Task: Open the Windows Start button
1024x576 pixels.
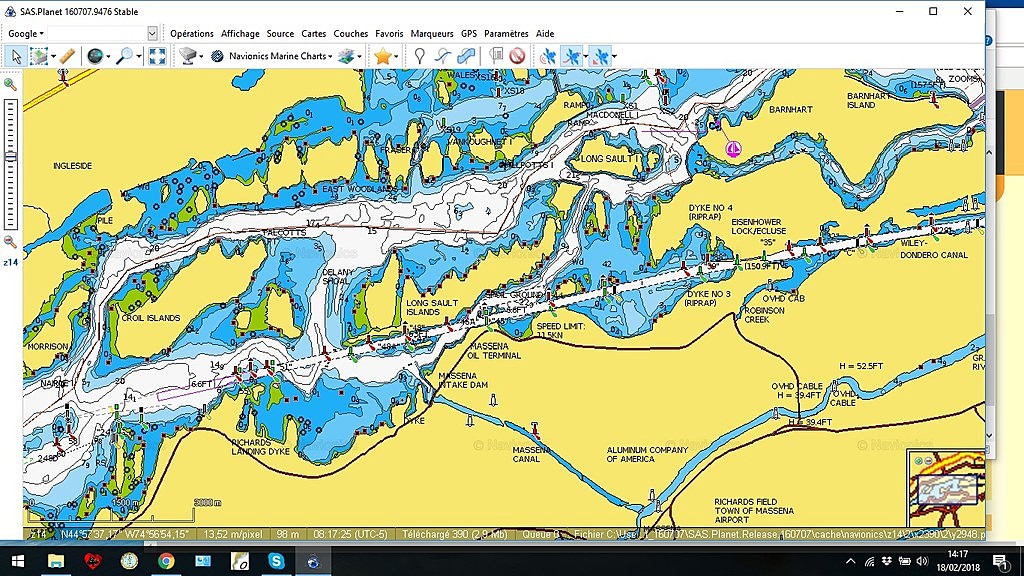Action: point(18,561)
